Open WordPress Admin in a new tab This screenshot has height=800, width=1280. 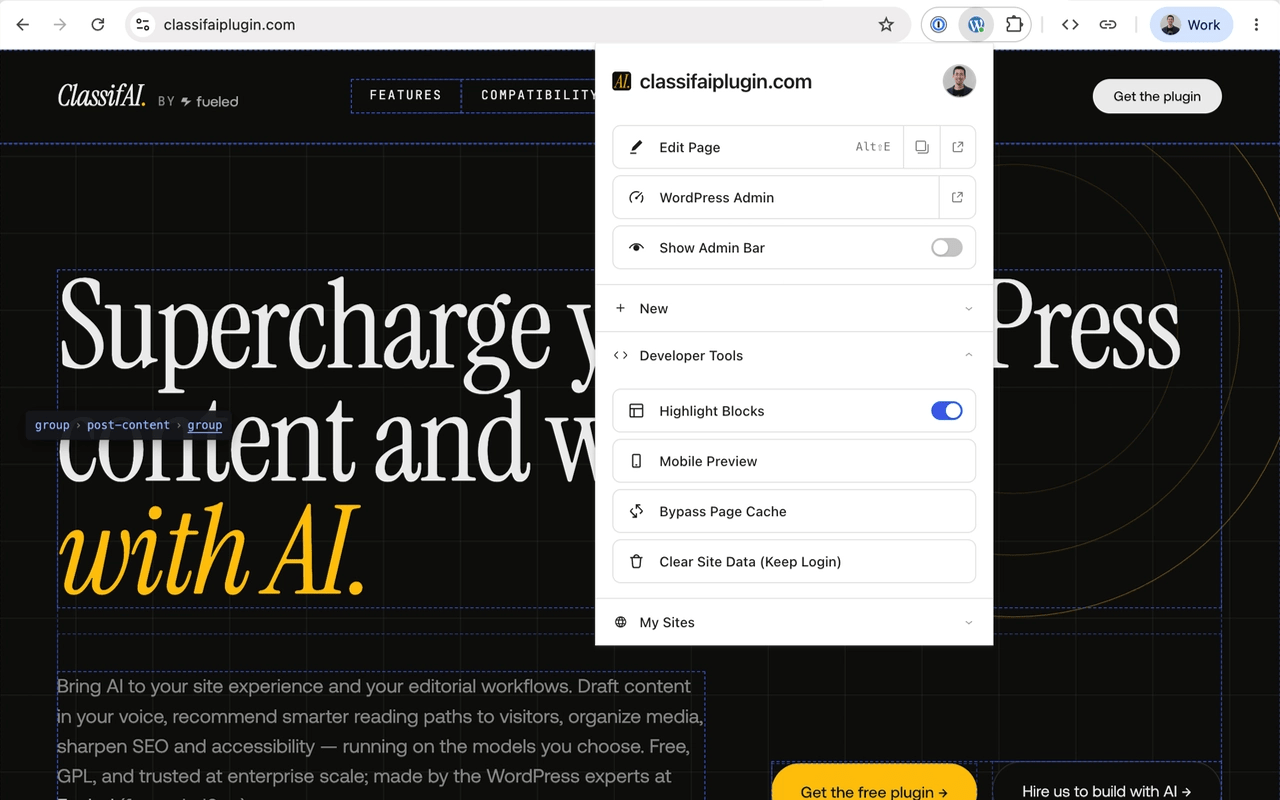coord(957,197)
